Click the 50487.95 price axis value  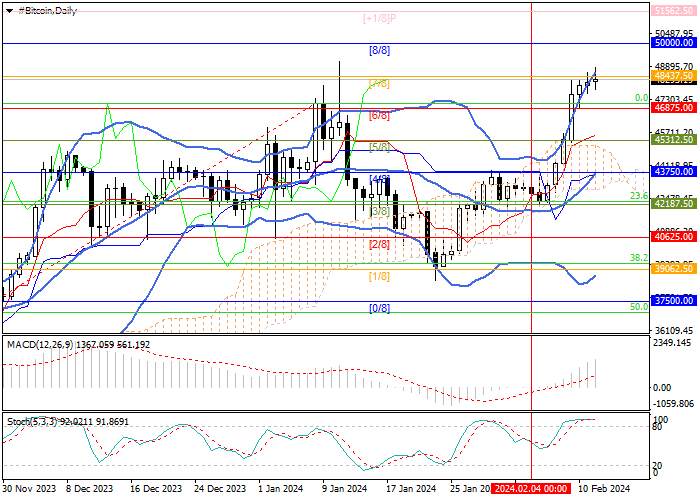[674, 34]
